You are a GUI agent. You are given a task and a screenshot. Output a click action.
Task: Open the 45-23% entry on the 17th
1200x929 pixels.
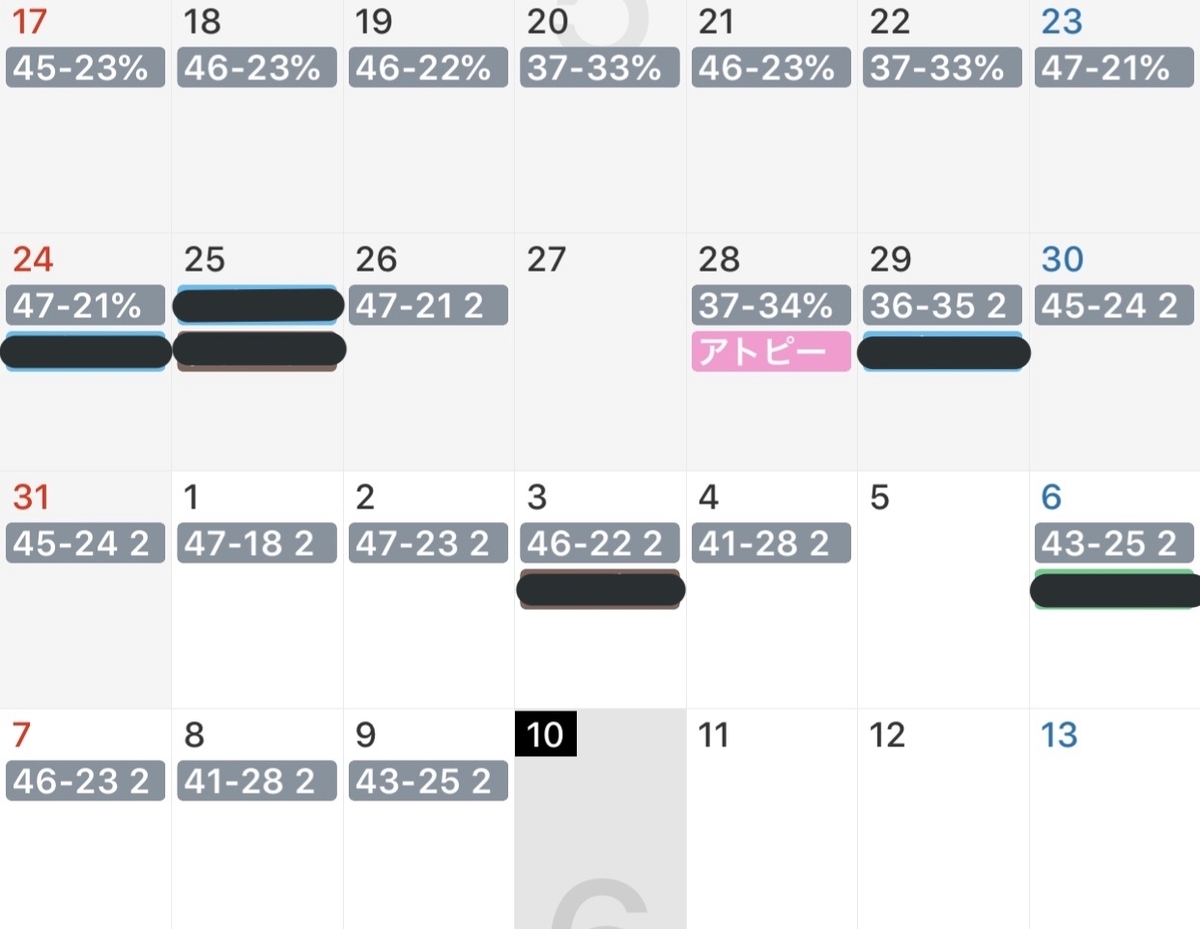[x=85, y=68]
